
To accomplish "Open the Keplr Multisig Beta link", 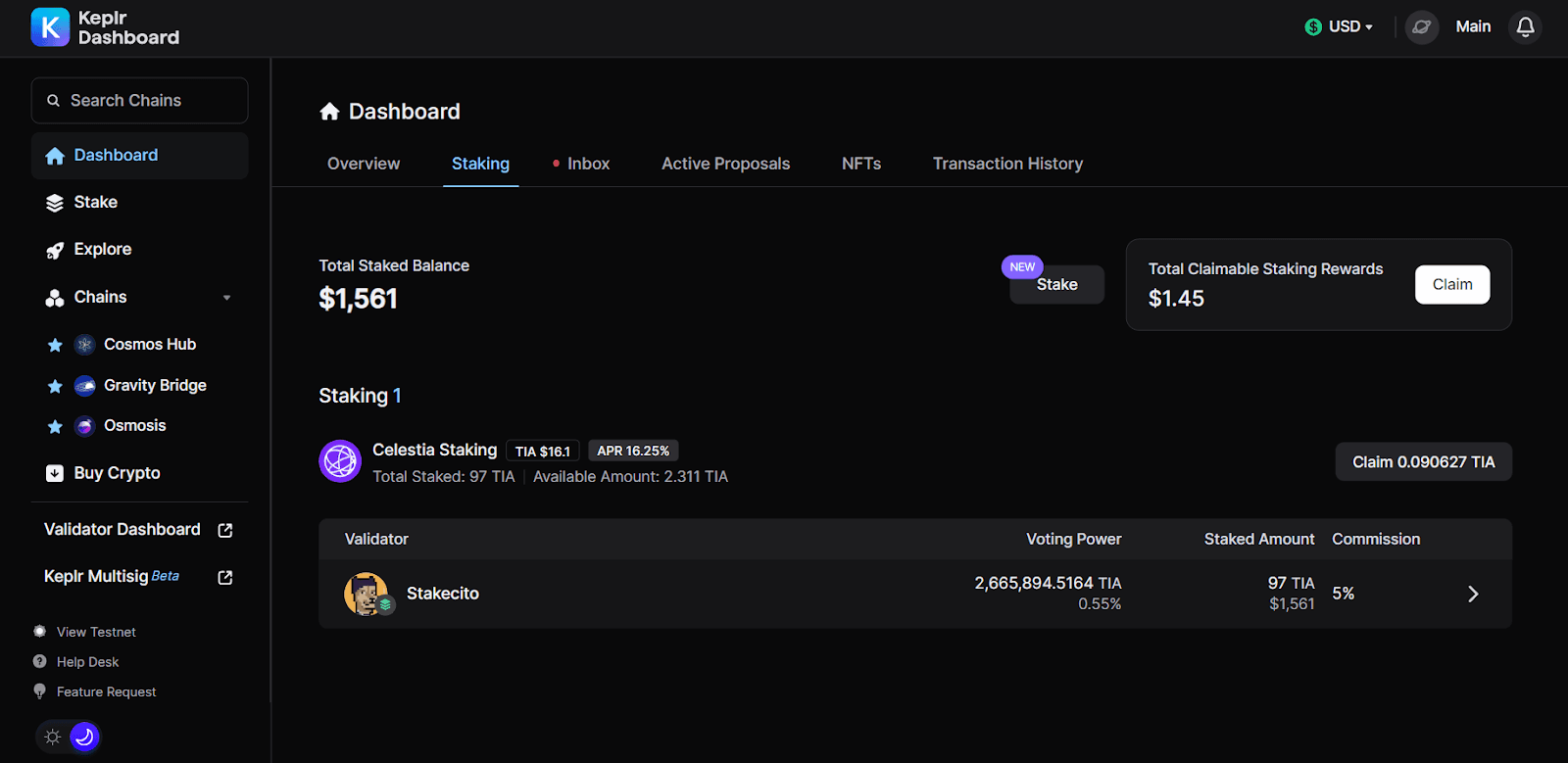I will 112,577.
